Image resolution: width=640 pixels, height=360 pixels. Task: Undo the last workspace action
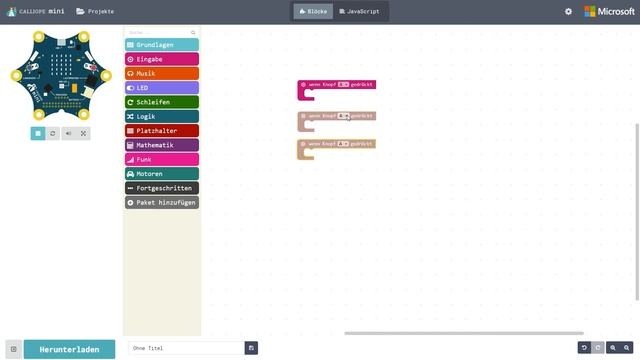click(x=584, y=348)
